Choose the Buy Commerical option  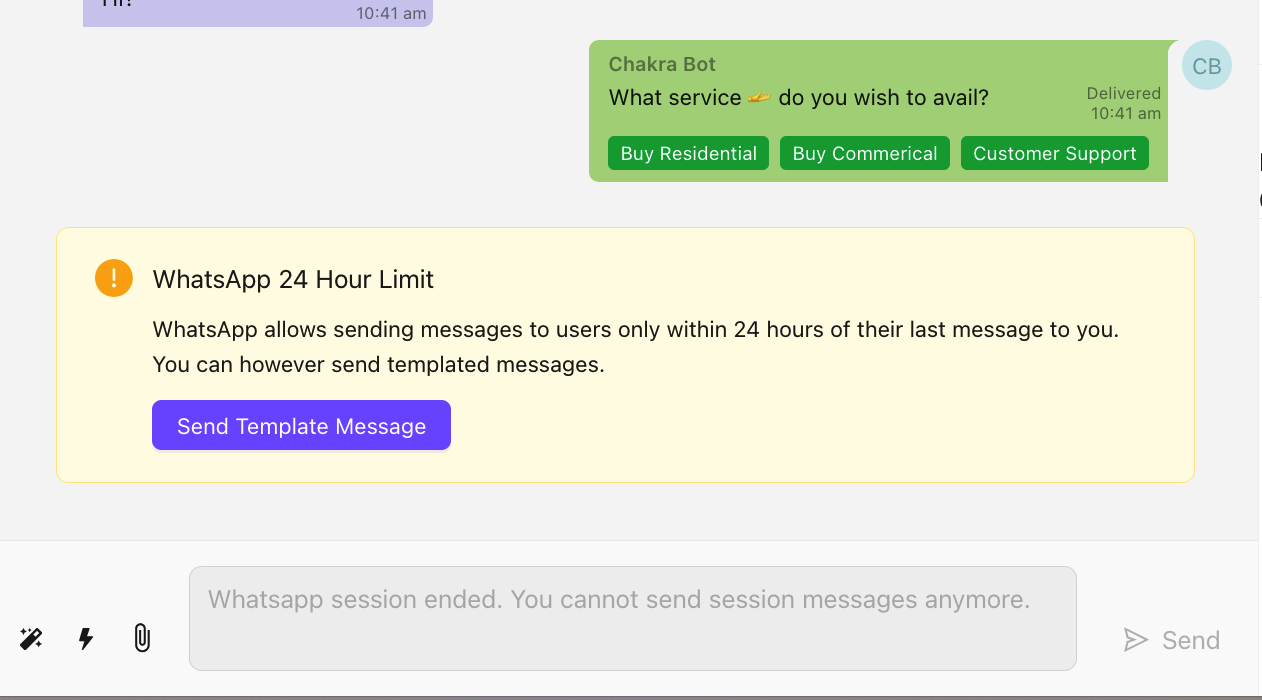864,153
